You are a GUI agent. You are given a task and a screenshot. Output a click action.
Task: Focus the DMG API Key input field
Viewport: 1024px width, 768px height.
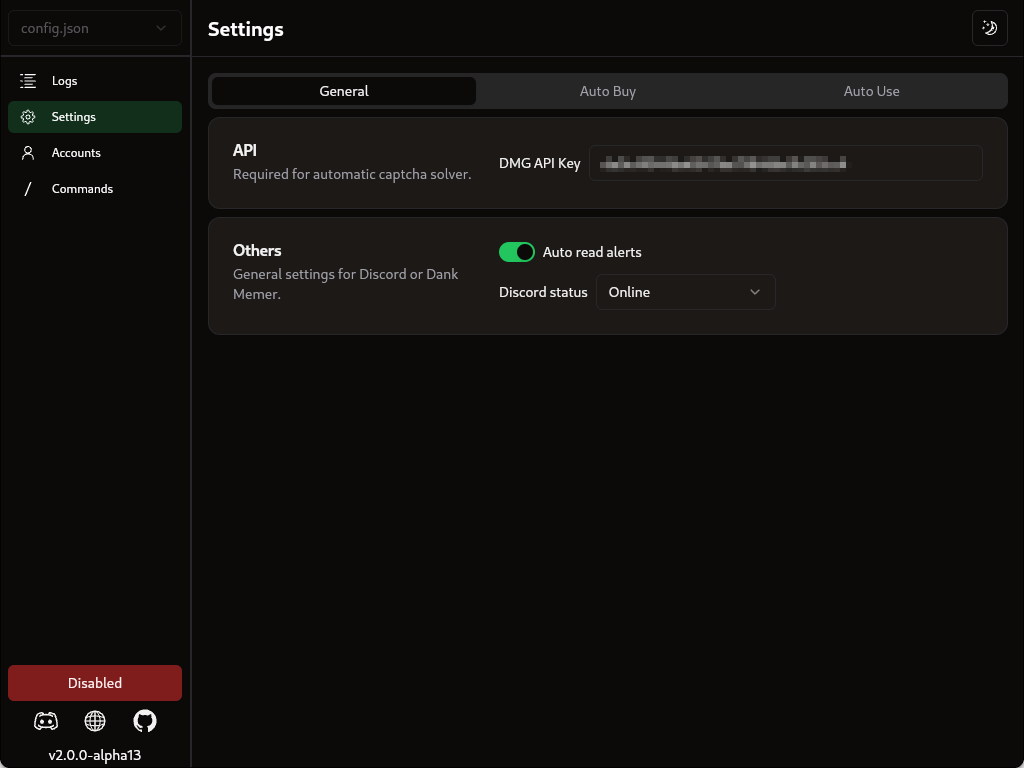click(x=786, y=163)
